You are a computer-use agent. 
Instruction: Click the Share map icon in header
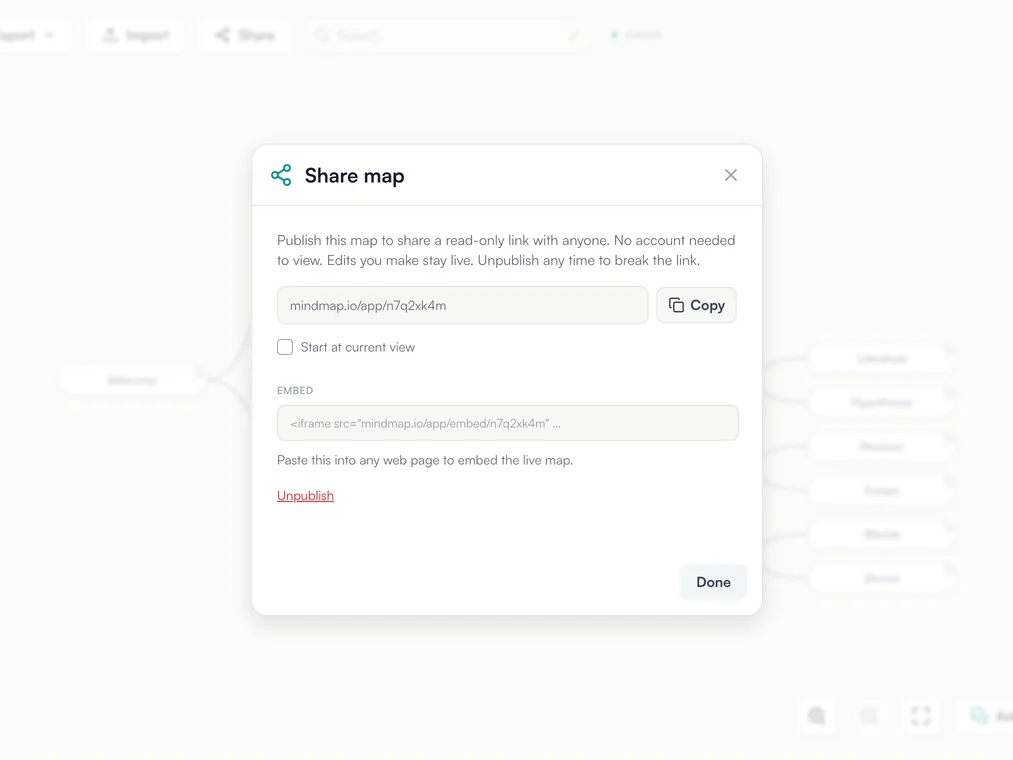pos(281,175)
